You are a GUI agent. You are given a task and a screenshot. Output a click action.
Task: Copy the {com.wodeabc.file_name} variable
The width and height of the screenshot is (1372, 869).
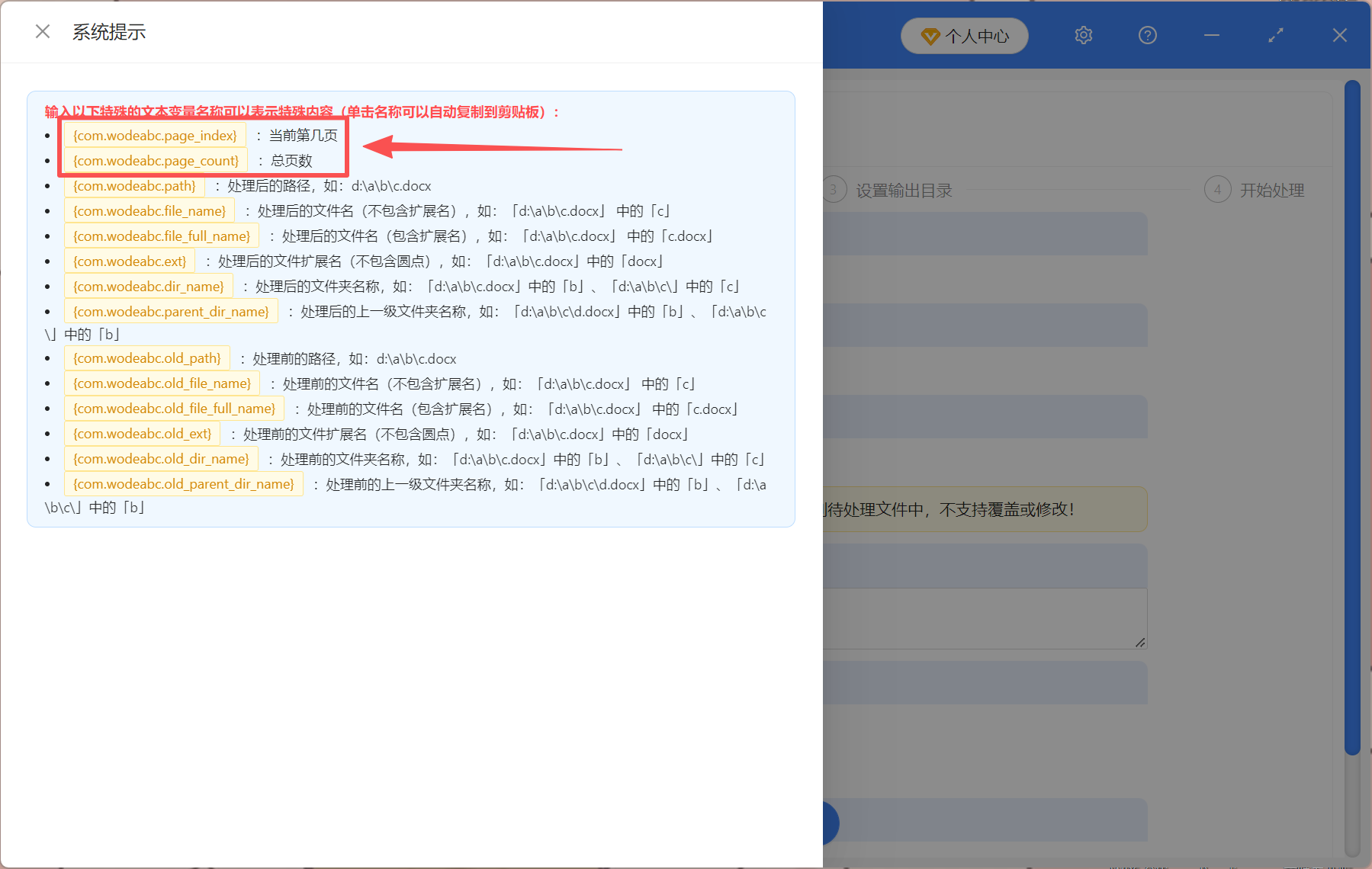(x=148, y=210)
